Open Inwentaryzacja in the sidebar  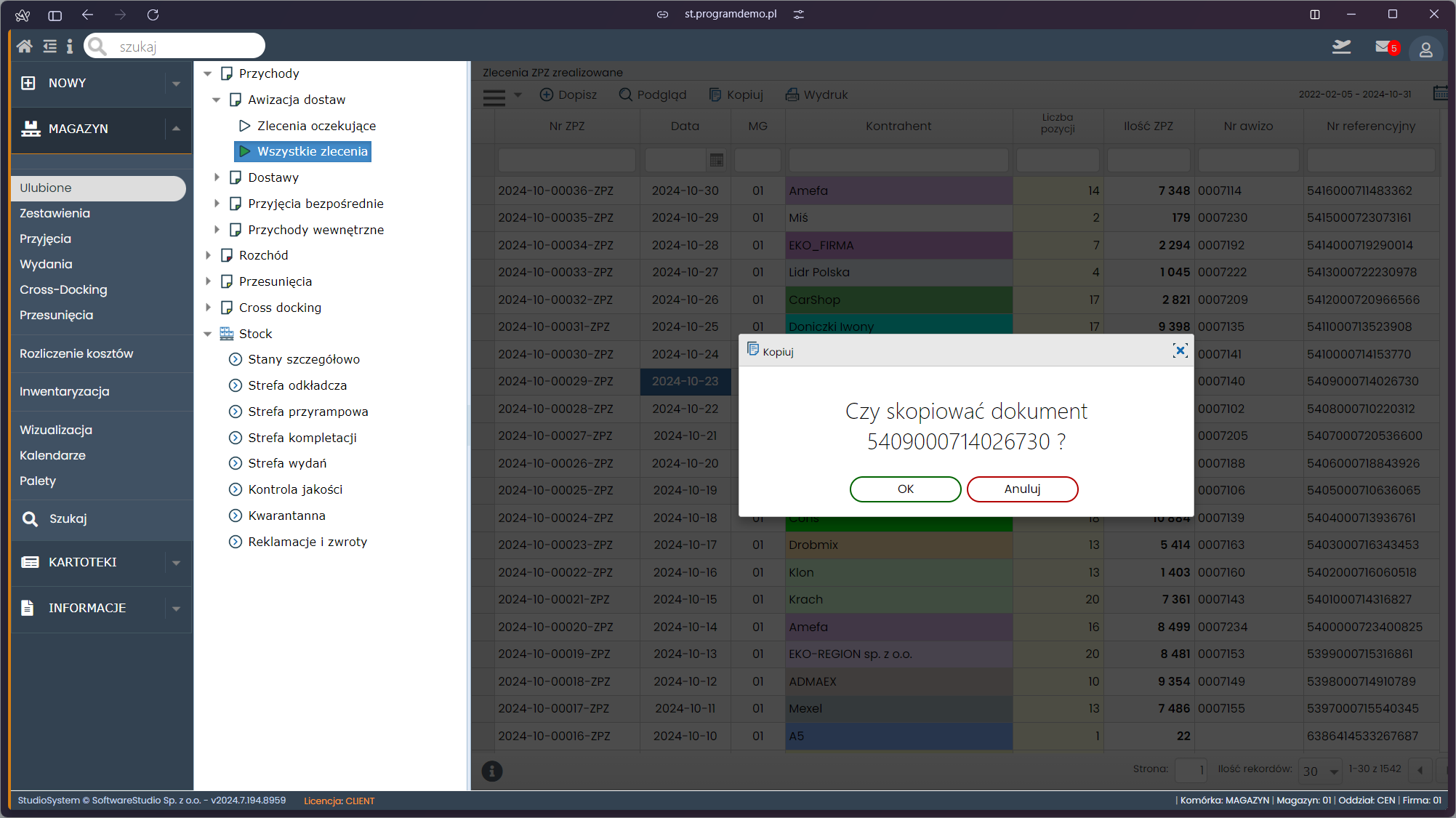[64, 391]
